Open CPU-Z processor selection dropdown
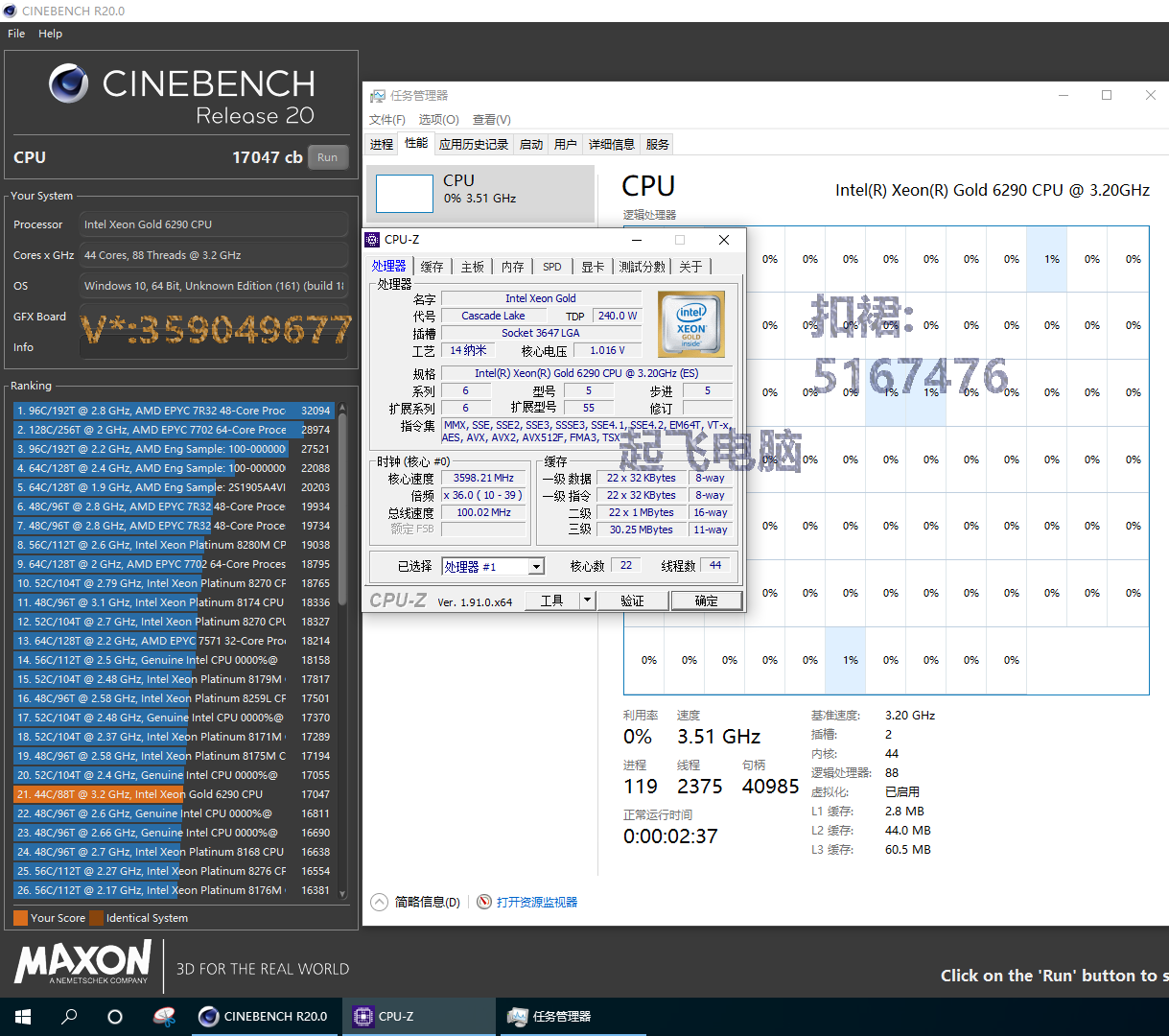The height and width of the screenshot is (1036, 1169). point(493,567)
